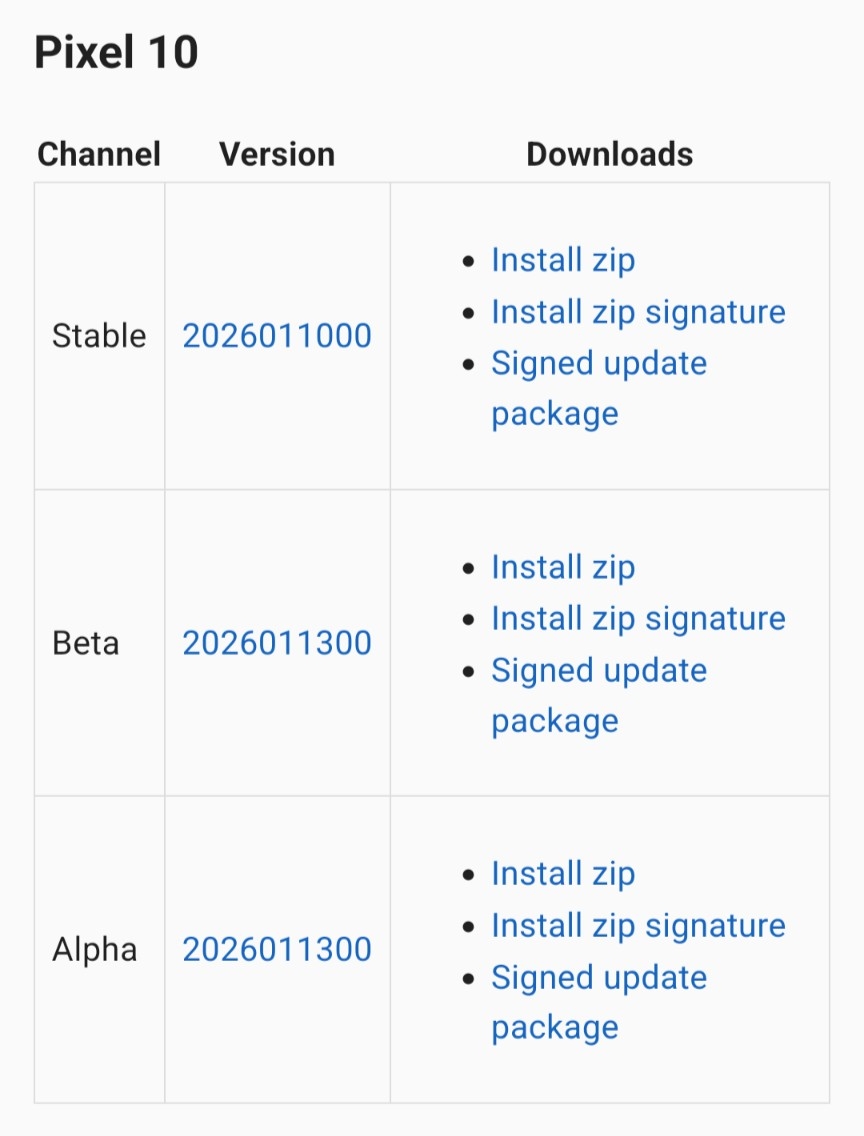Get the Stable Install zip signature
The width and height of the screenshot is (864, 1136).
click(x=638, y=312)
